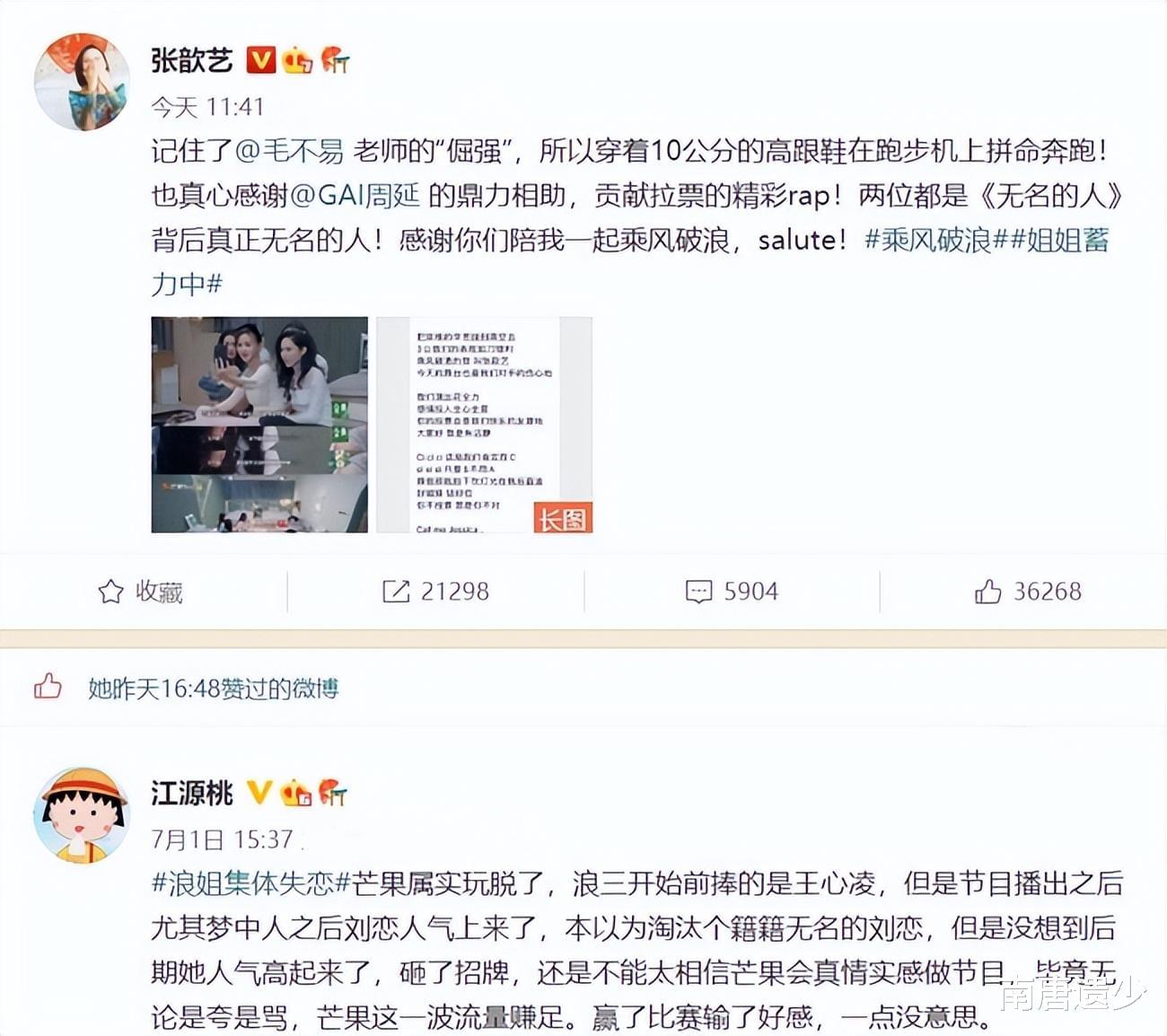Viewport: 1167px width, 1036px height.
Task: Open the video screenshot collage thumbnail
Action: point(259,425)
